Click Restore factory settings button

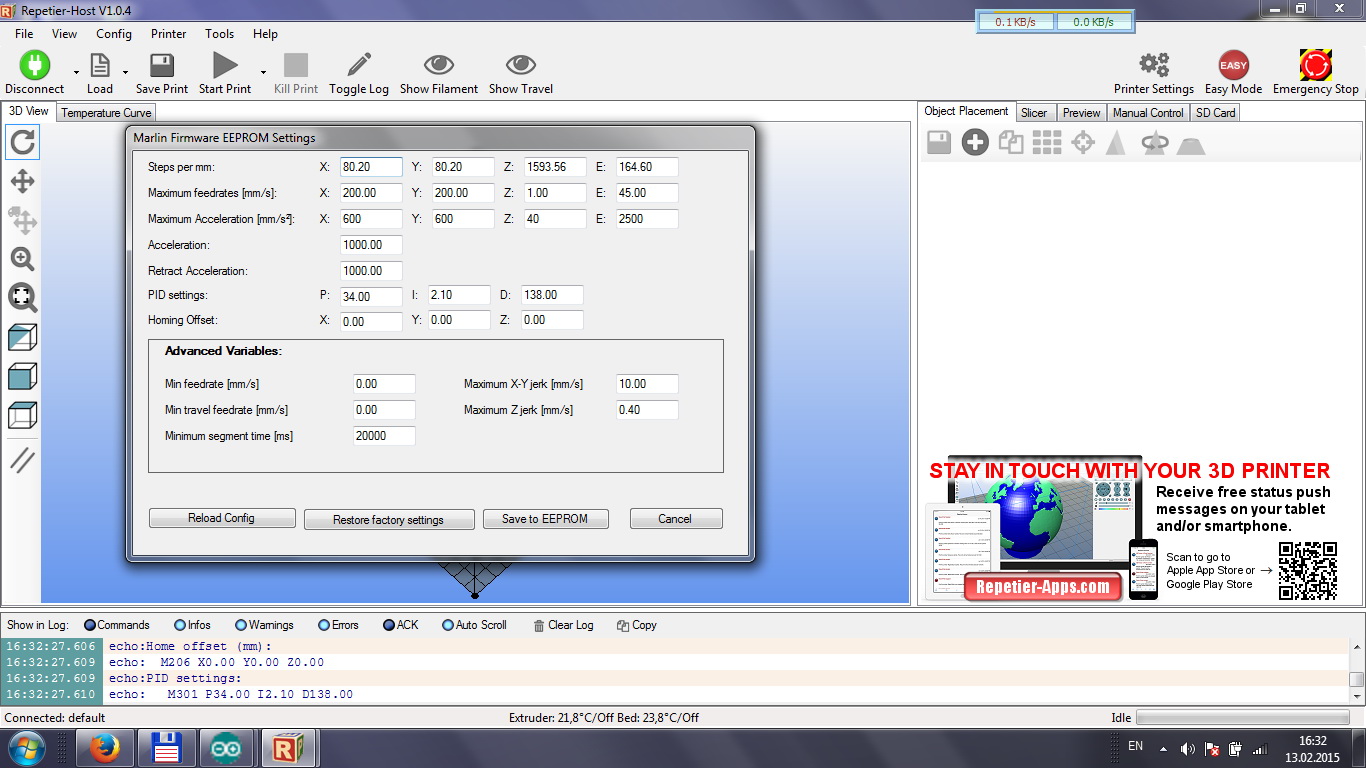click(x=388, y=520)
